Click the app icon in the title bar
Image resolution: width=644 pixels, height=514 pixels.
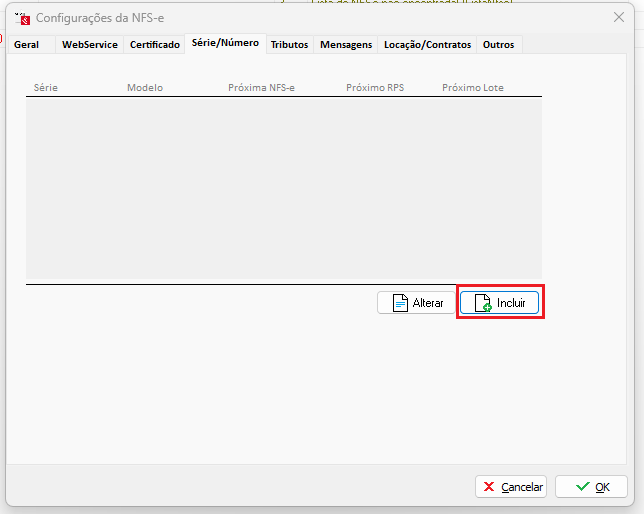pos(22,18)
